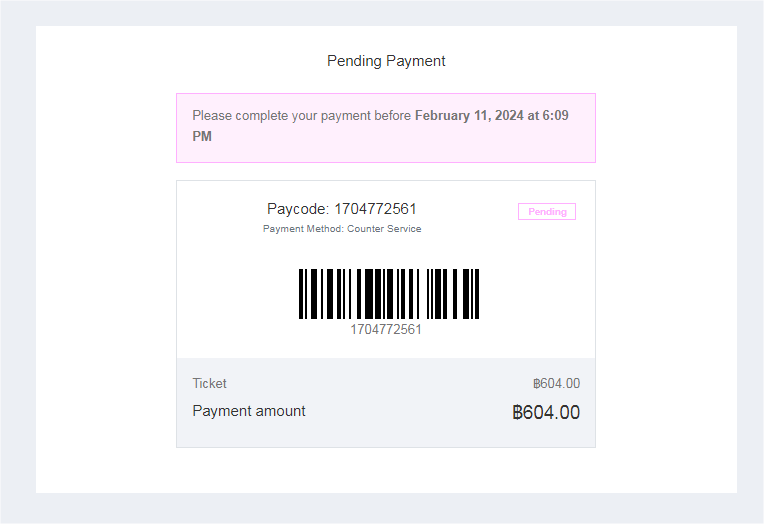The image size is (764, 524).
Task: Click the barcode image
Action: [389, 293]
